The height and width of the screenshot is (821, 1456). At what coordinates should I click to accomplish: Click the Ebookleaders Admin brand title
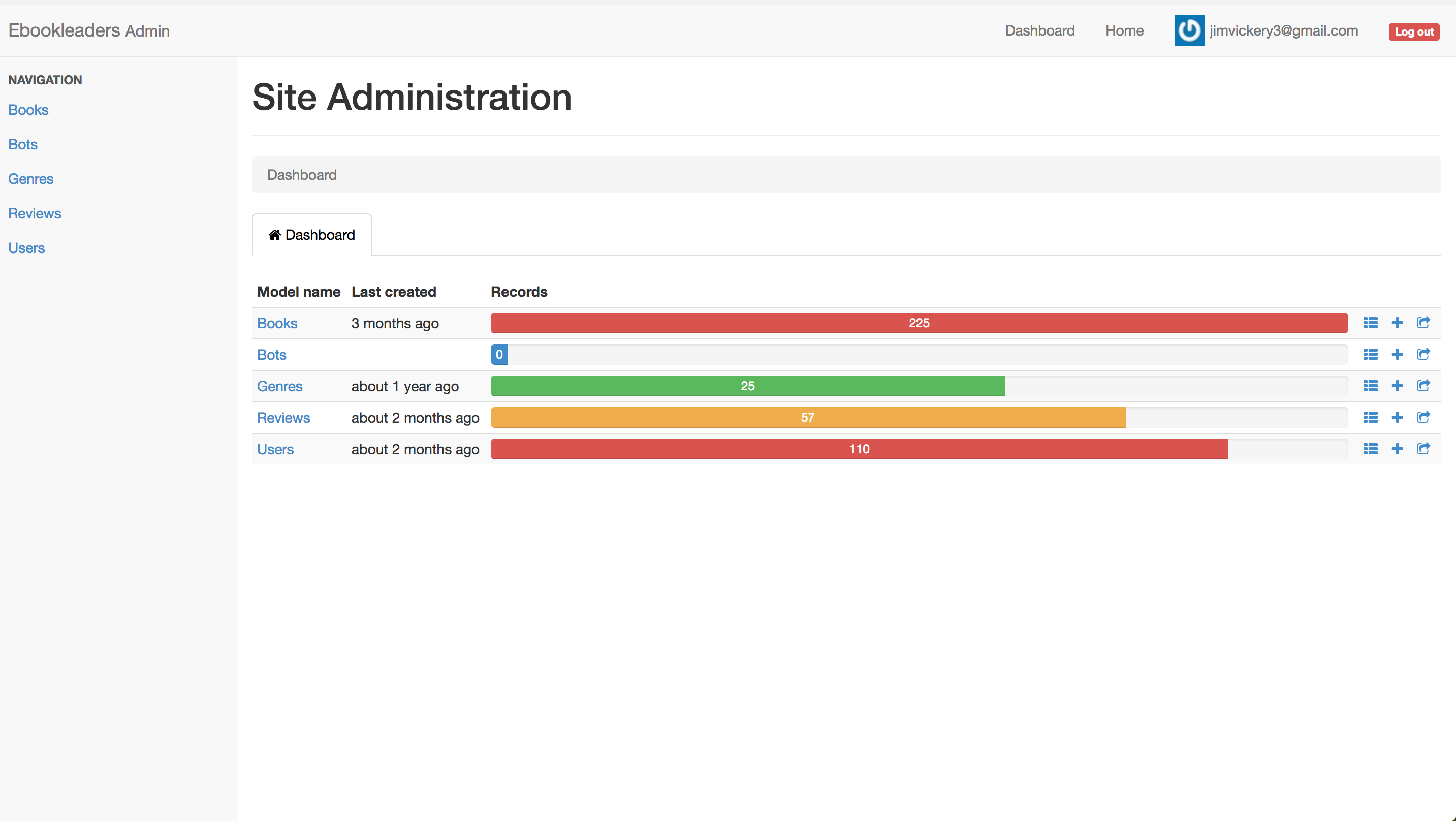[89, 30]
